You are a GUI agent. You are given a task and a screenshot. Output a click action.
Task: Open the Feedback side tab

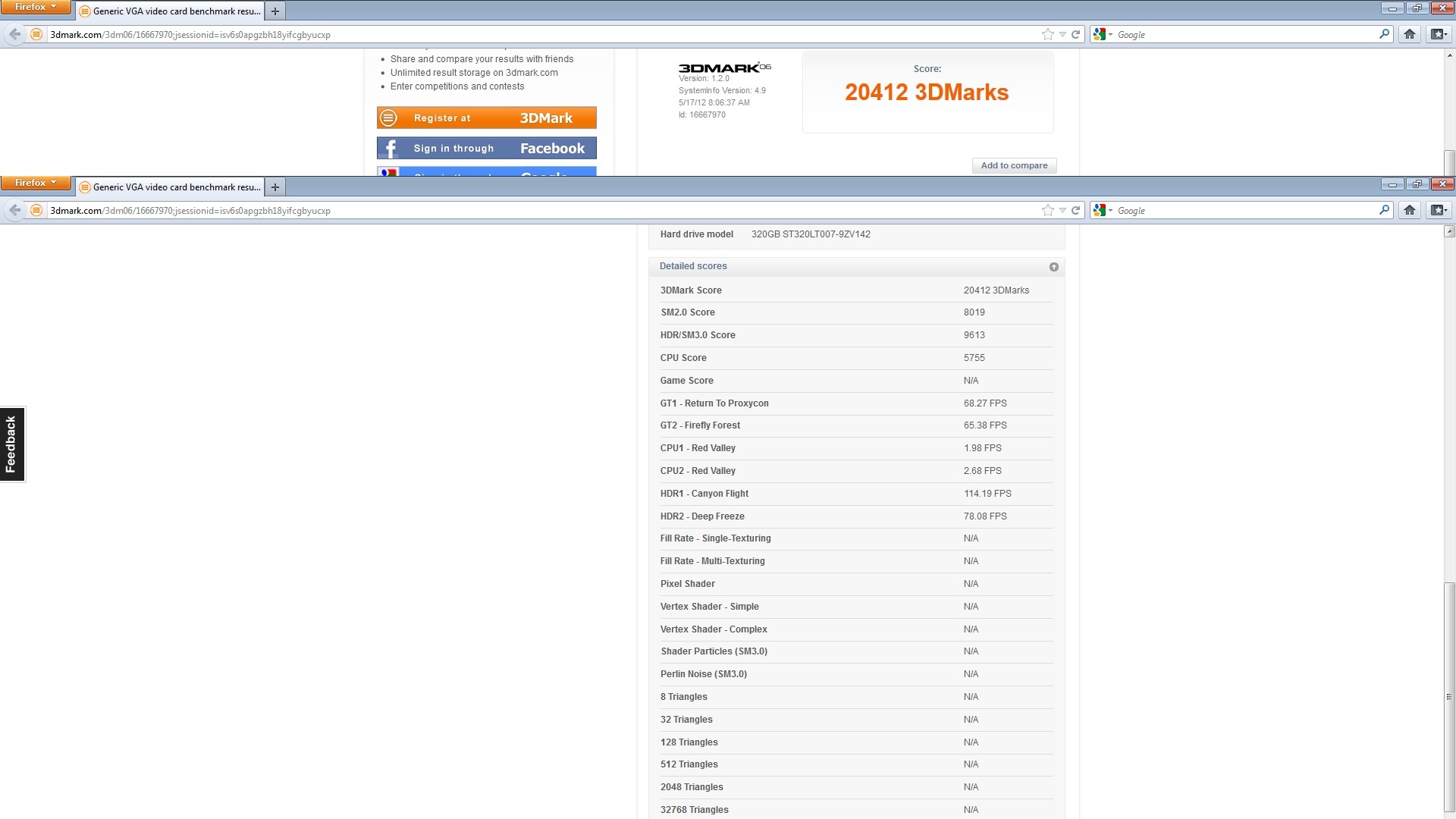(x=12, y=444)
